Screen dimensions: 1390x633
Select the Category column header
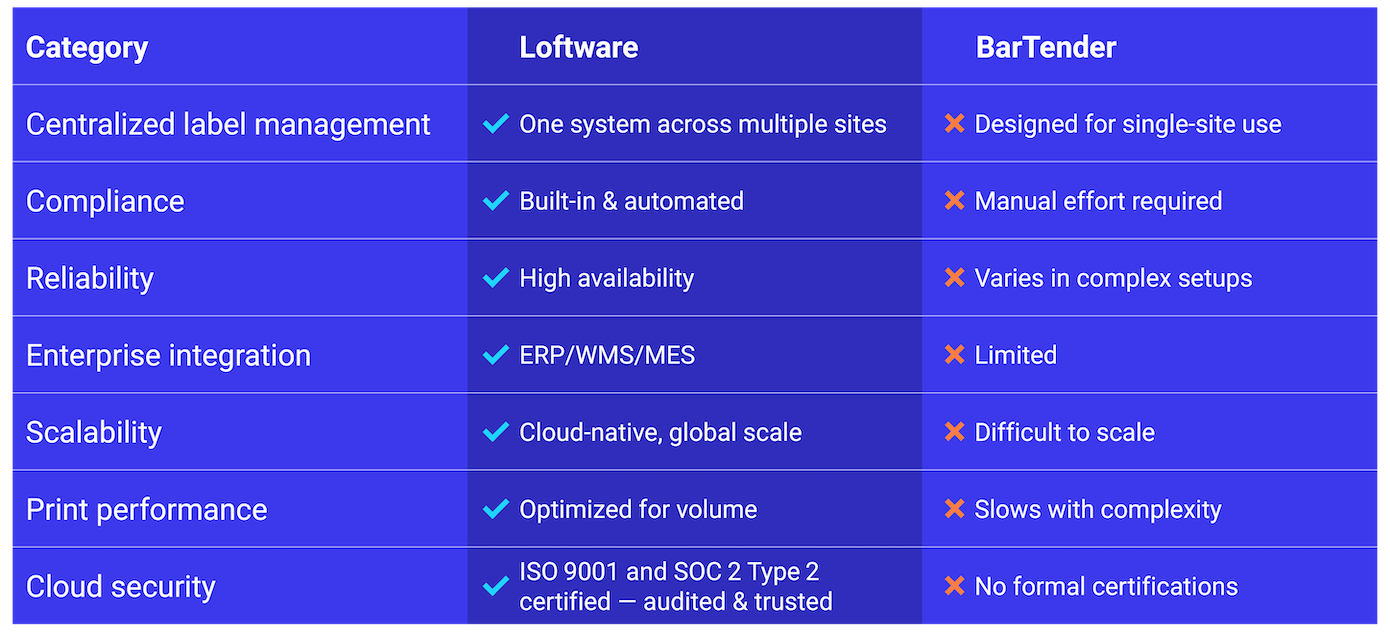click(87, 47)
